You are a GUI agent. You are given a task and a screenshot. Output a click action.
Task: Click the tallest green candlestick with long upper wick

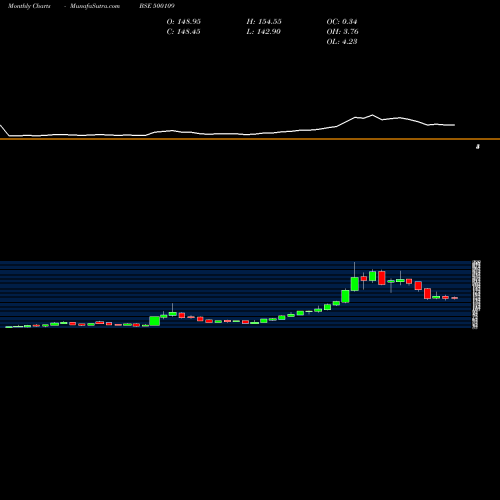pyautogui.click(x=355, y=284)
